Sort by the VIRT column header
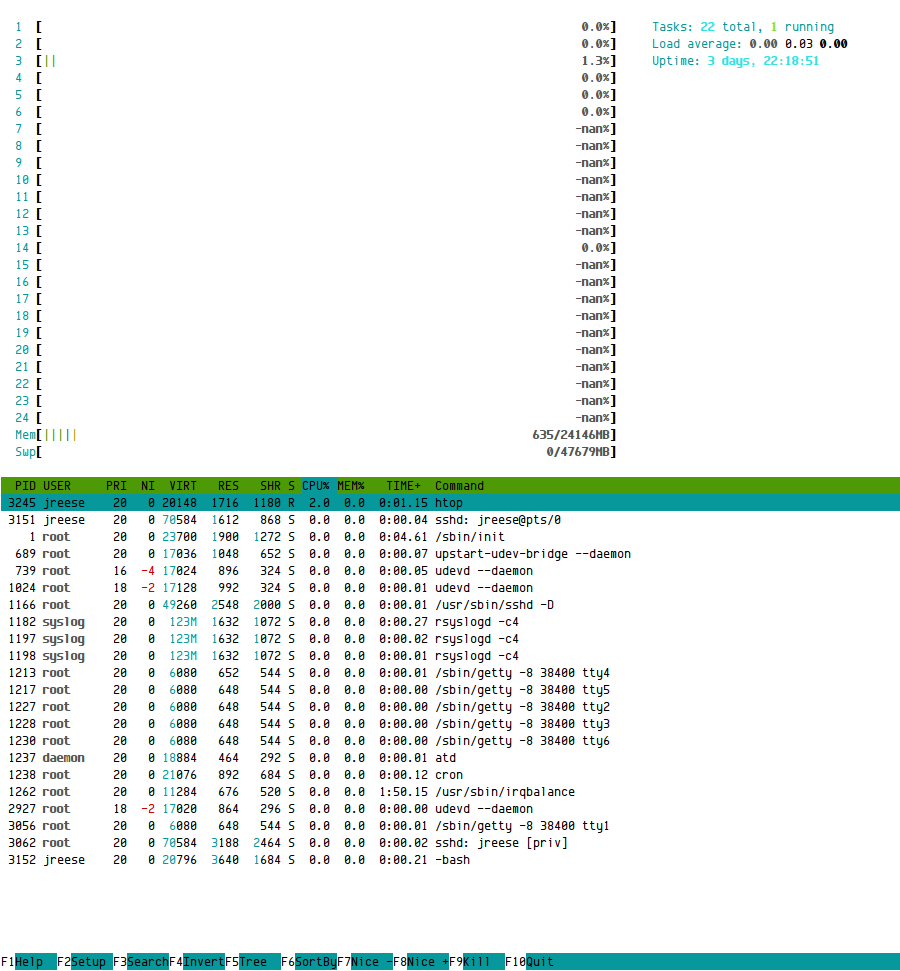Screen dimensions: 900x971 183,486
